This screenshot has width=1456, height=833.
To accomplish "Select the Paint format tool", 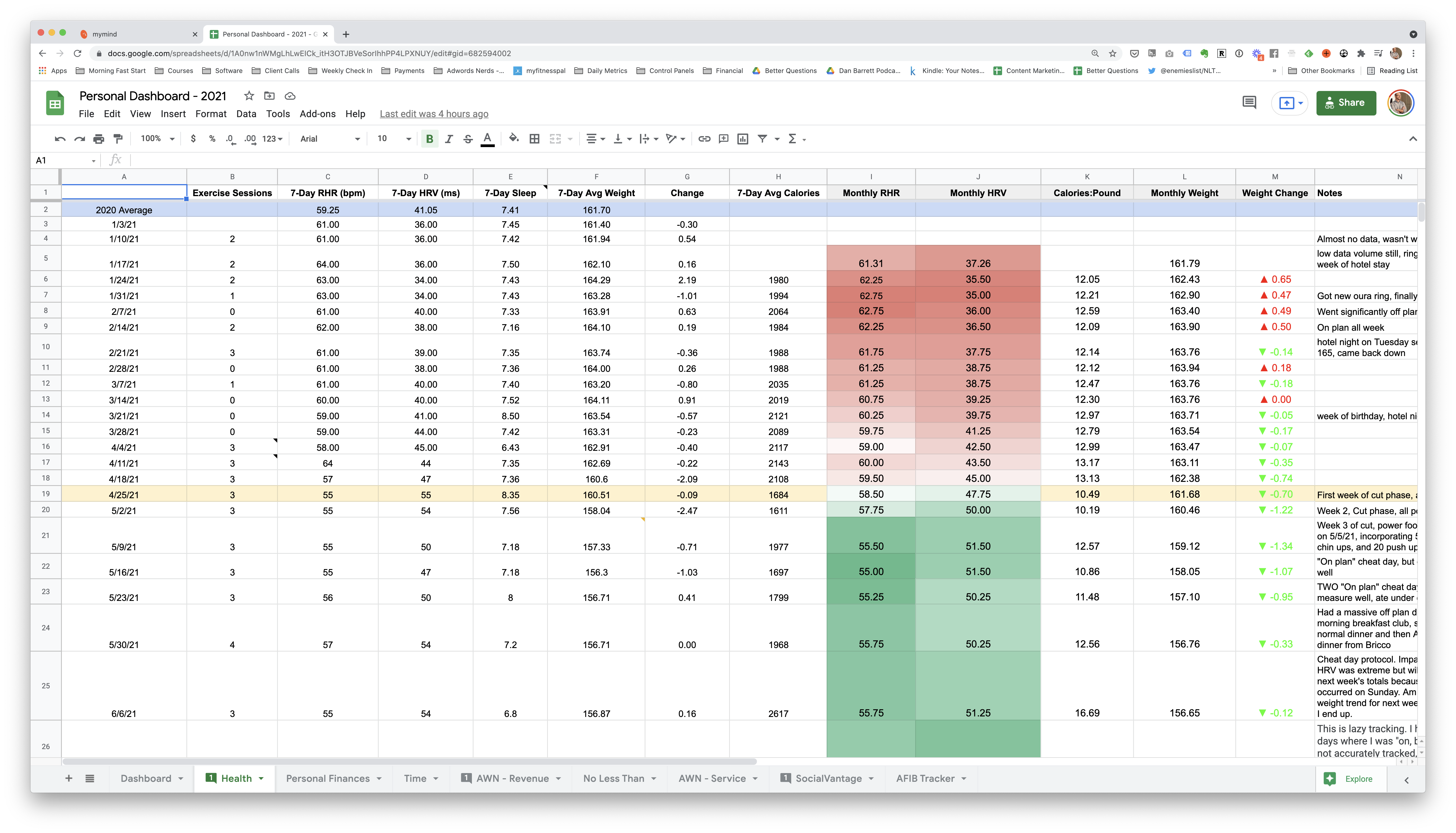I will click(x=118, y=138).
